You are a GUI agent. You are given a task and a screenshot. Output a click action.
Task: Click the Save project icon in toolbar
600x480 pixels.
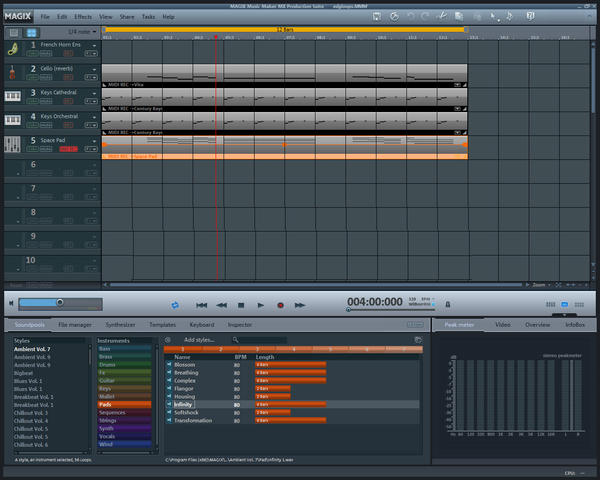377,16
